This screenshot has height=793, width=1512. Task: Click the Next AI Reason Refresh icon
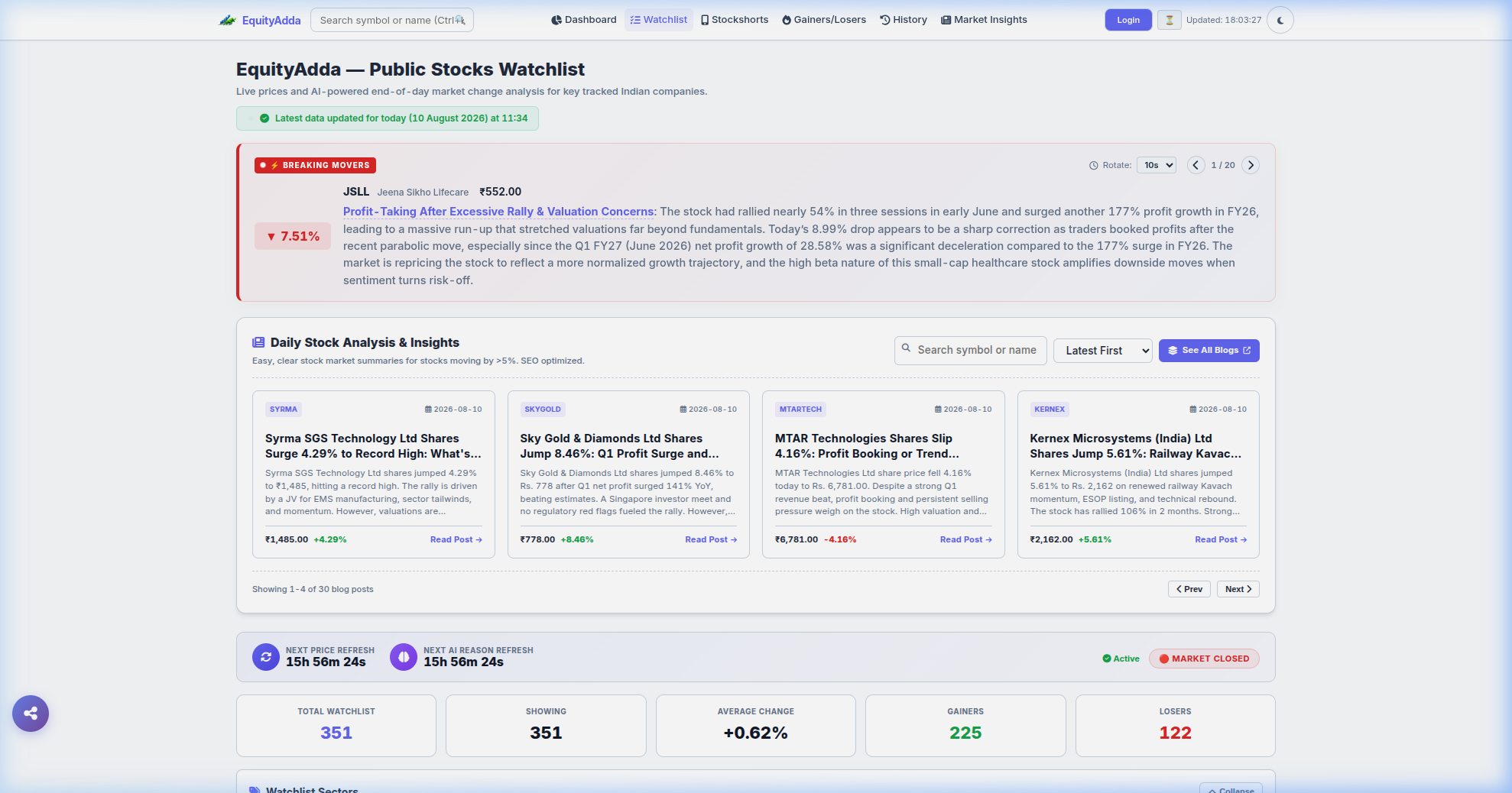404,656
